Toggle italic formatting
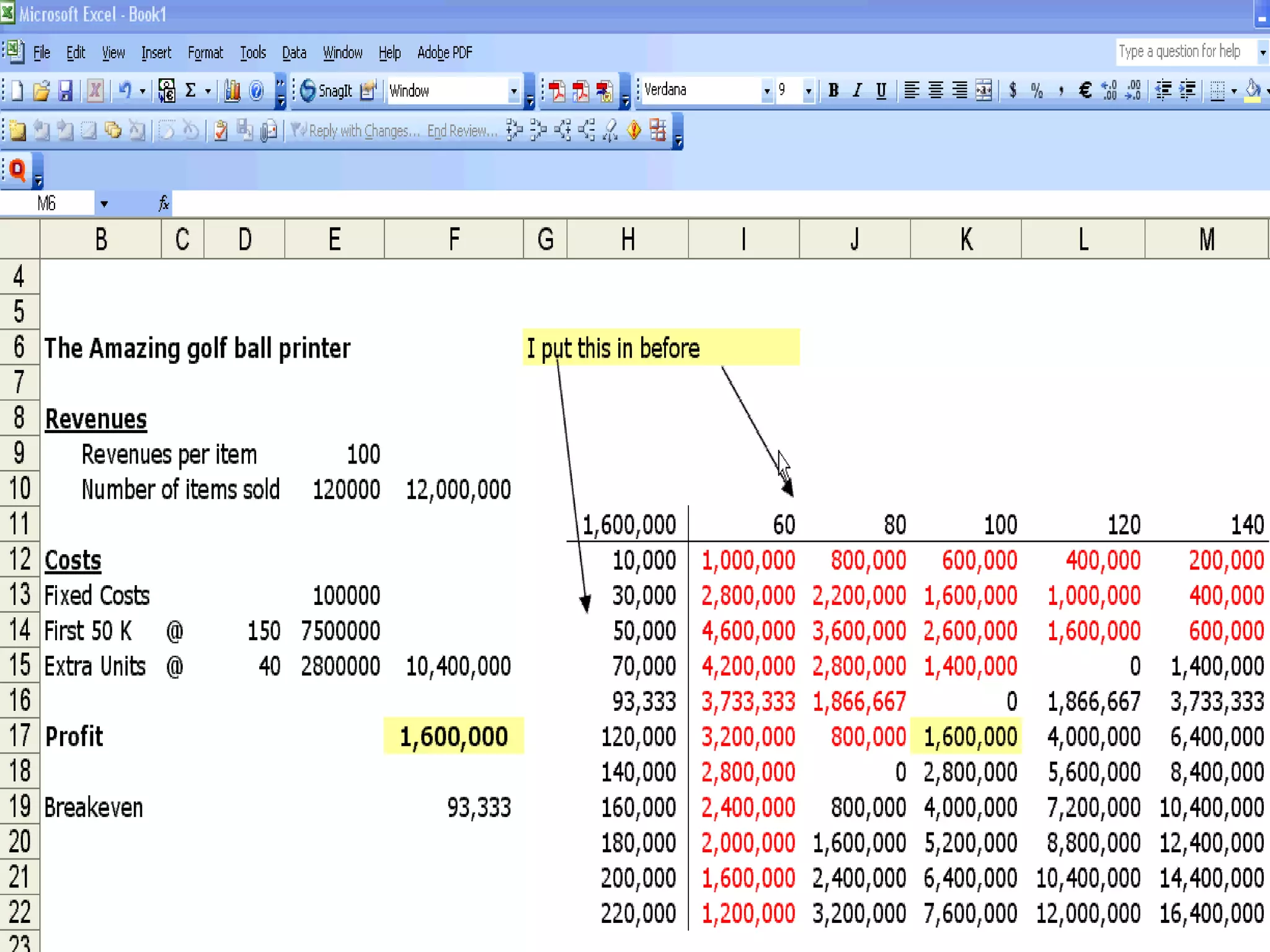1270x952 pixels. coord(857,90)
